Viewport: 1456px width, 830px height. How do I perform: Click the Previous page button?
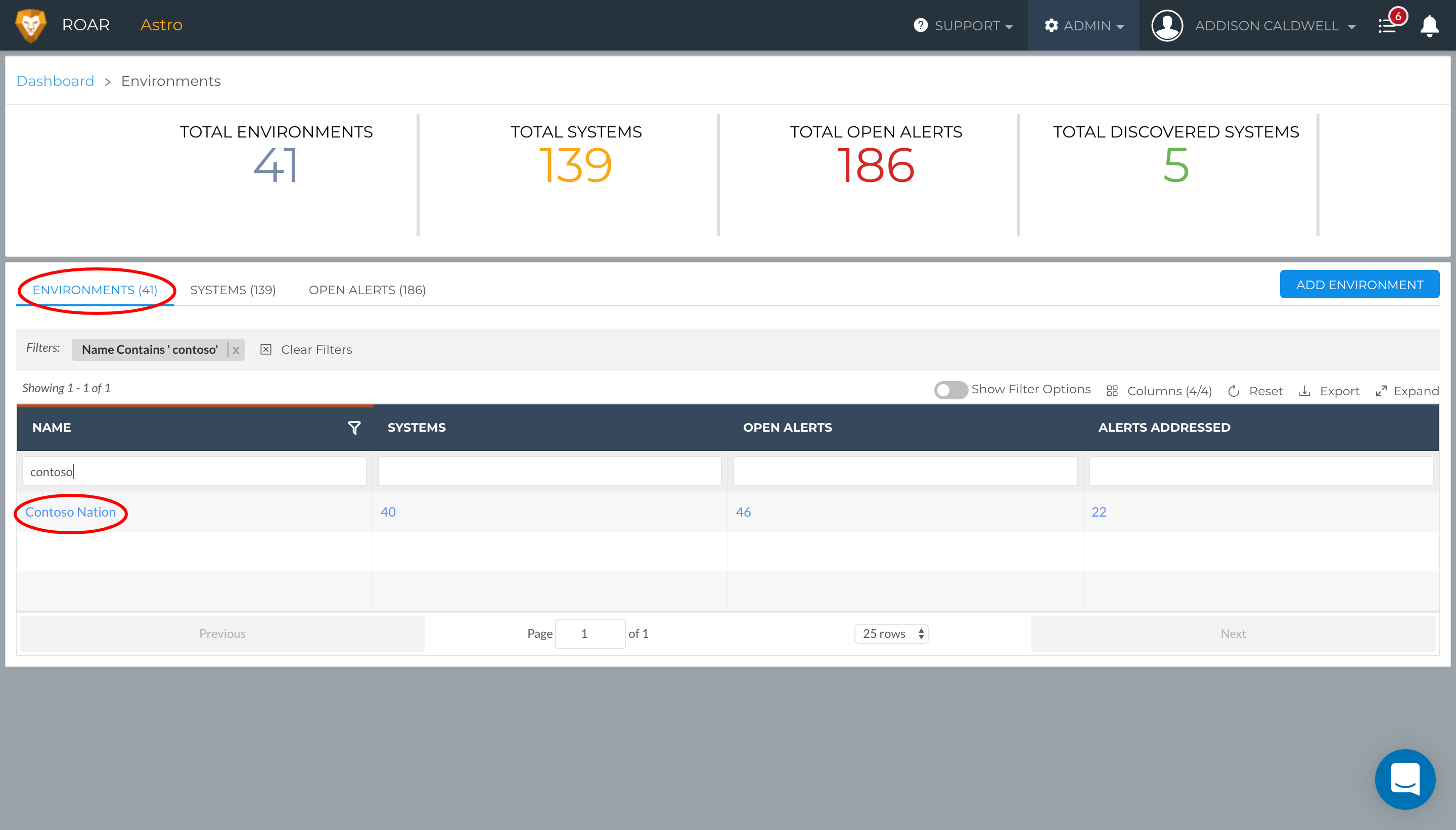(222, 633)
